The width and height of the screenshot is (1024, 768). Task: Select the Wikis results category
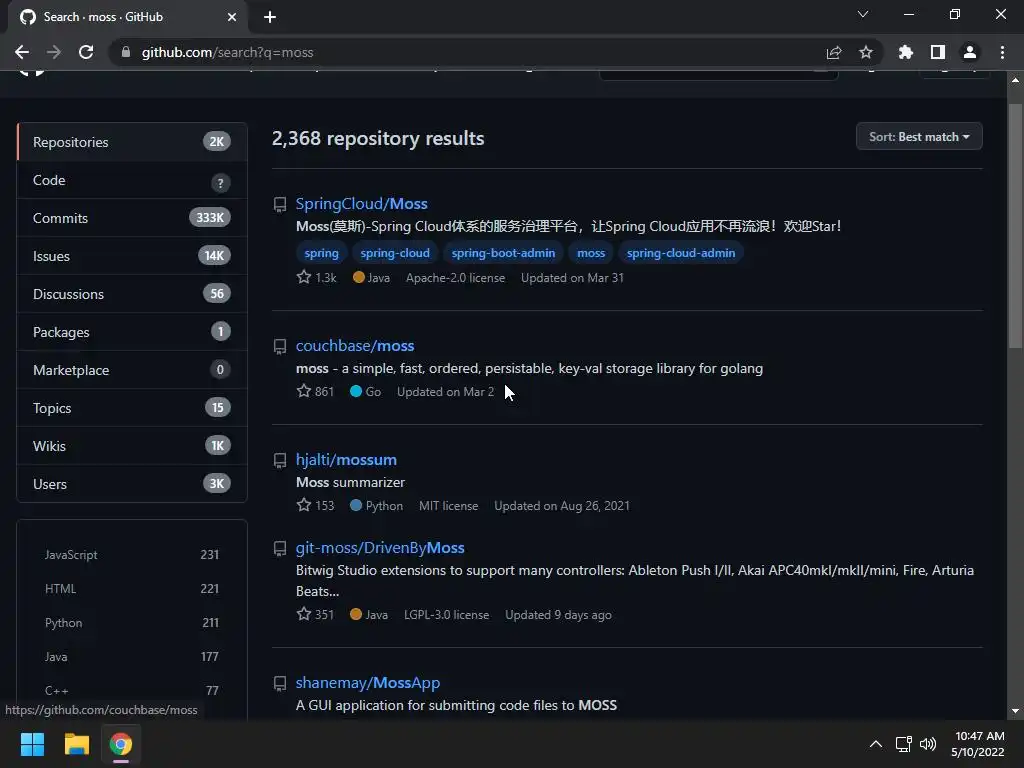(x=132, y=445)
